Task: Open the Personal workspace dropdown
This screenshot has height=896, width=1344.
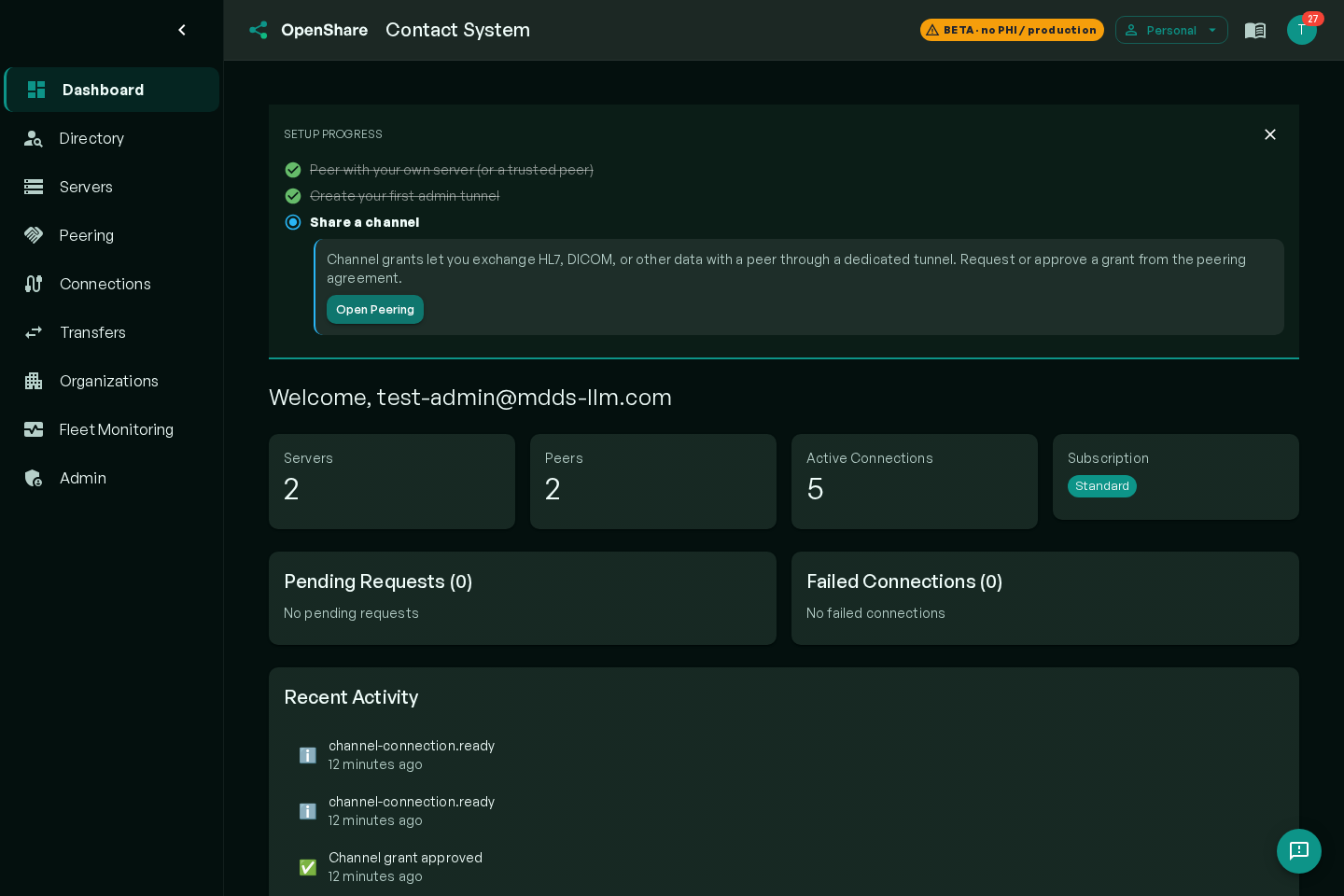Action: [x=1171, y=30]
